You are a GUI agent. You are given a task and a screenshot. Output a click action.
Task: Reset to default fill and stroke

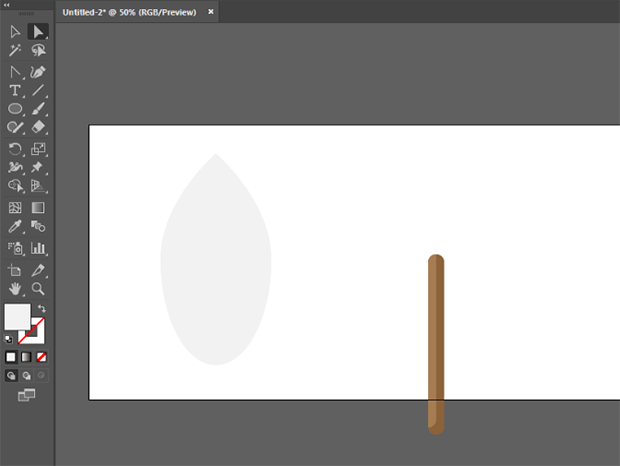pos(9,340)
